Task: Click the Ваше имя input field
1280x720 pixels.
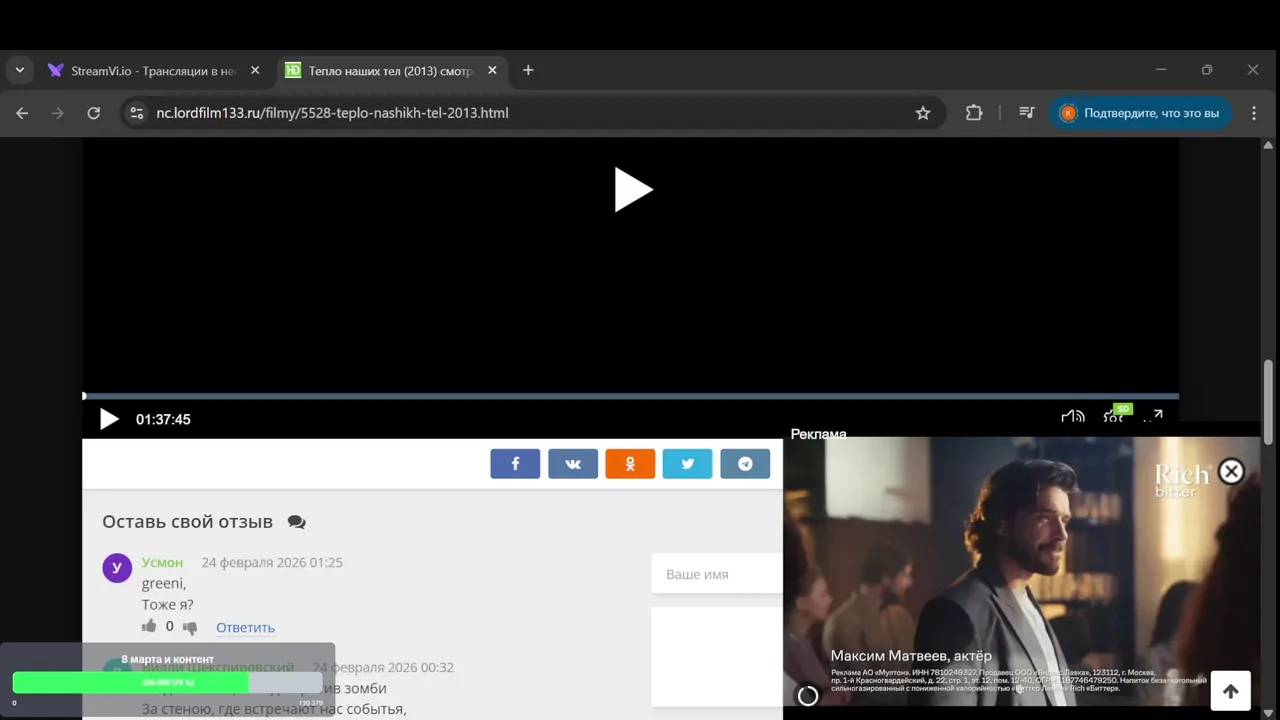Action: coord(717,574)
